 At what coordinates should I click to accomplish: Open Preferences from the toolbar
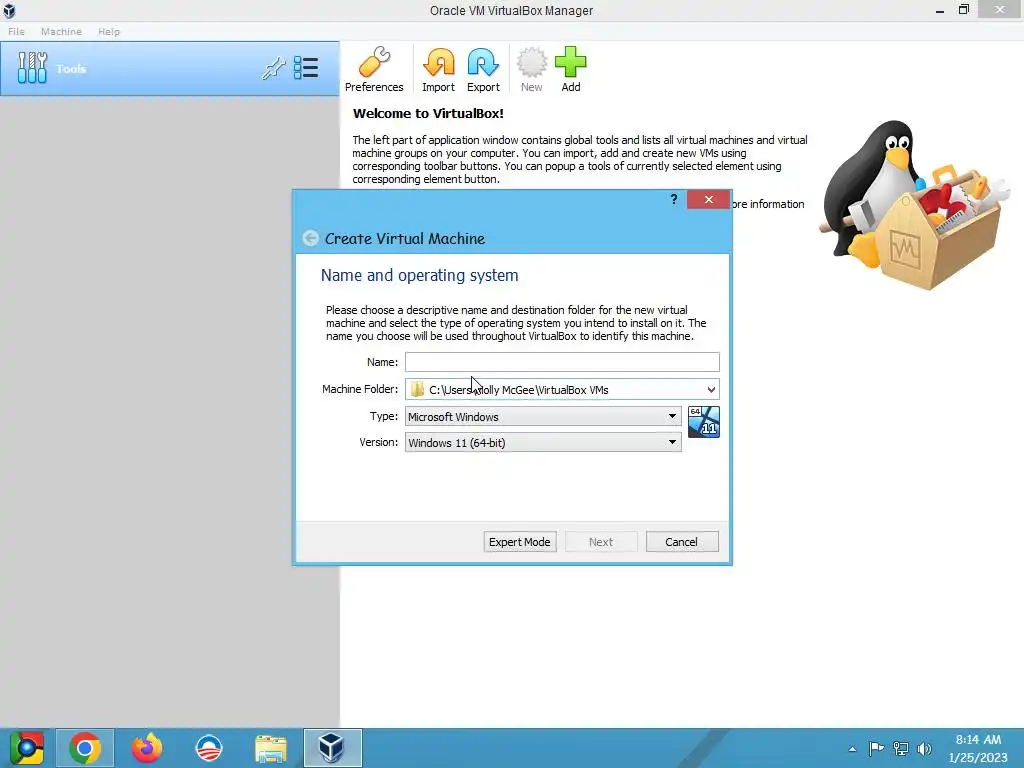[x=374, y=69]
